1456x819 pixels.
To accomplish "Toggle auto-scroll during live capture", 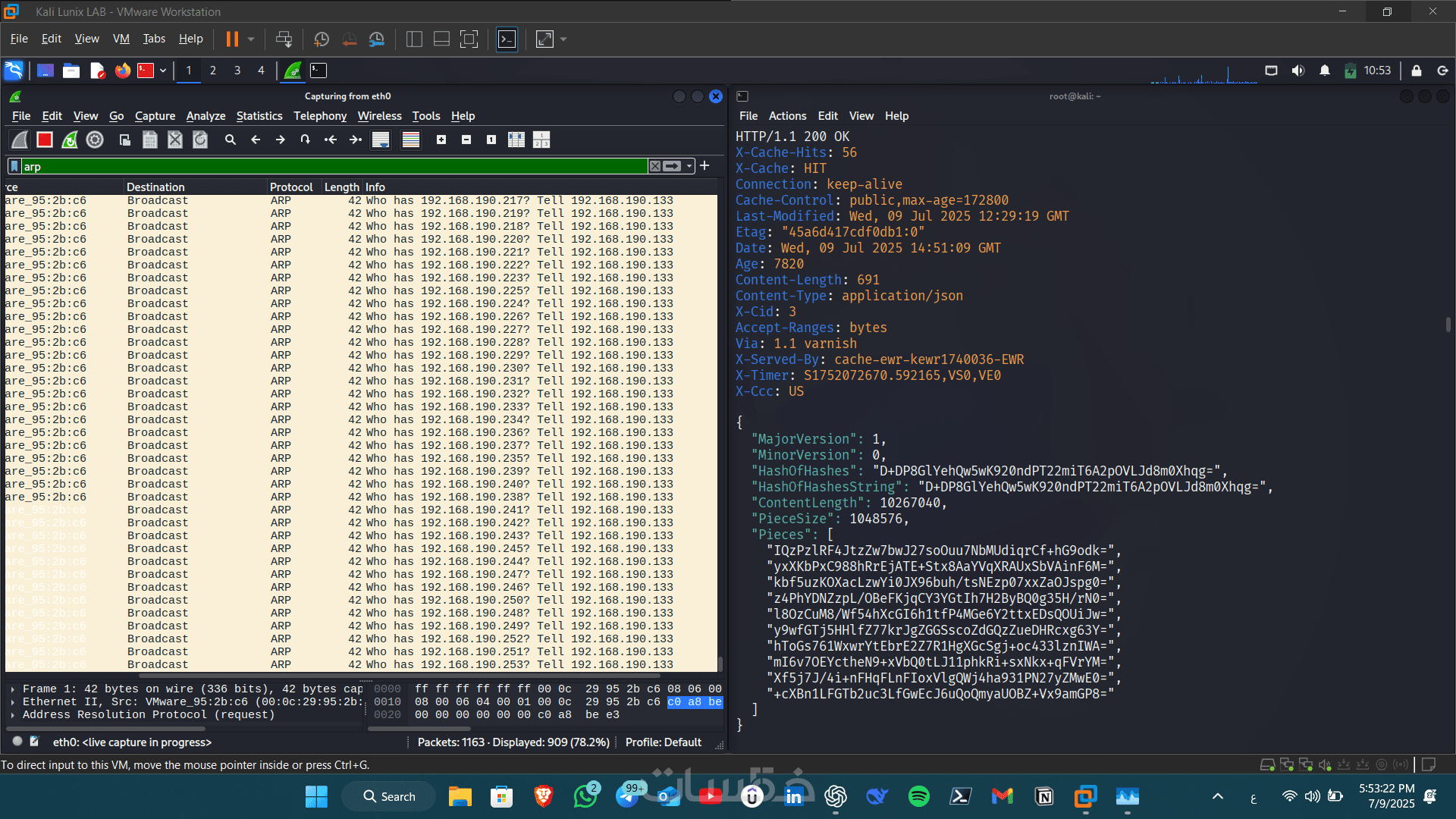I will click(x=381, y=140).
